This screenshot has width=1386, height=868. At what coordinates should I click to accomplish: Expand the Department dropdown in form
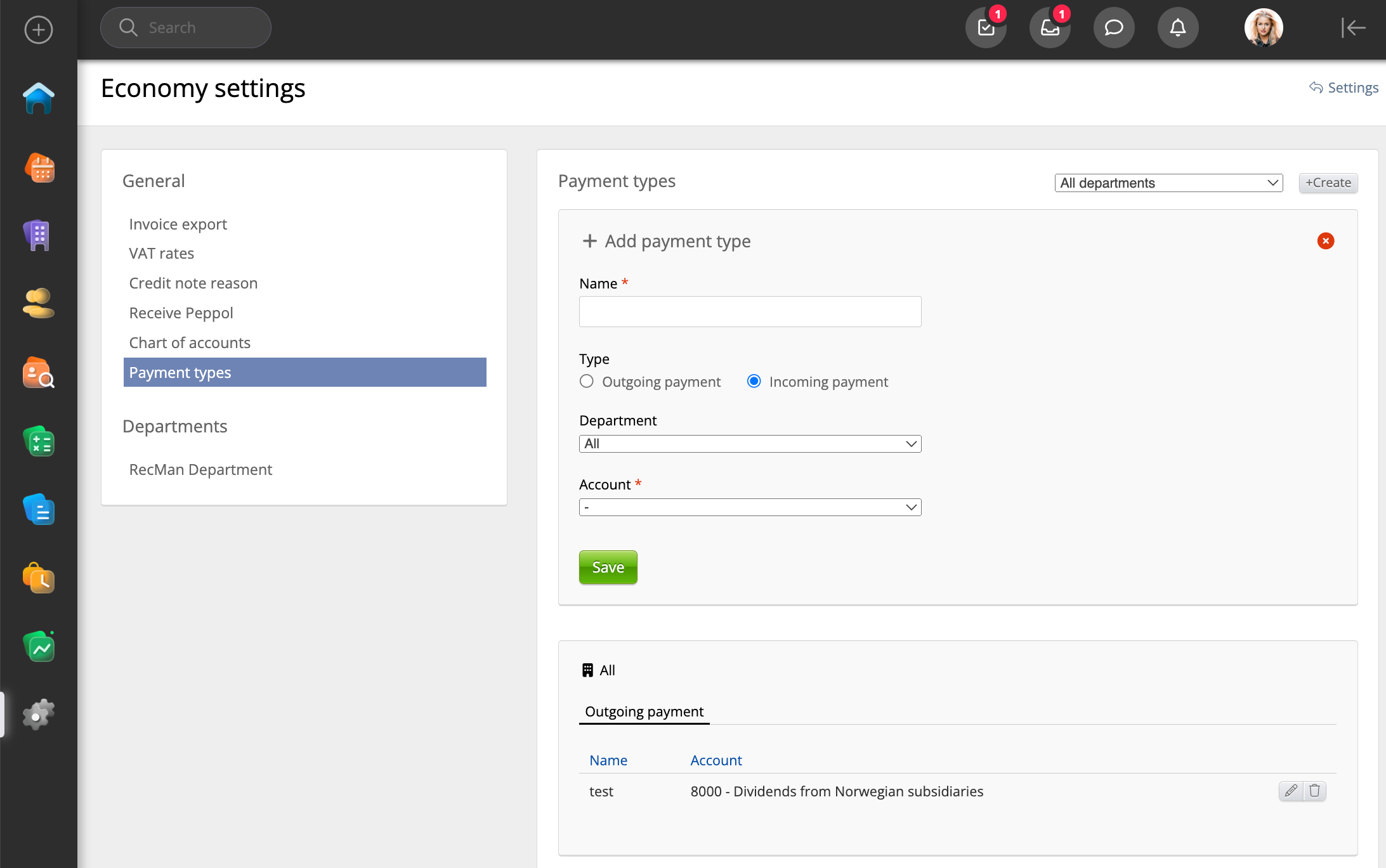click(750, 444)
